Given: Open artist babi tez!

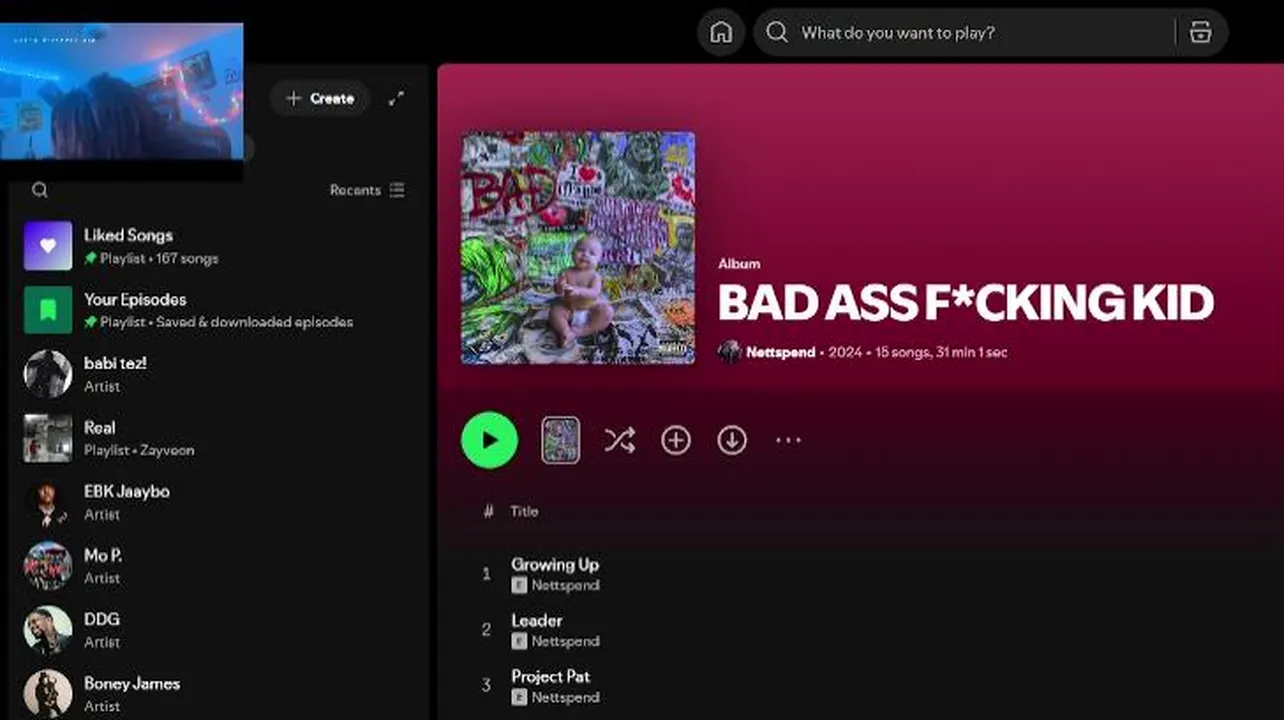Looking at the screenshot, I should coord(217,374).
